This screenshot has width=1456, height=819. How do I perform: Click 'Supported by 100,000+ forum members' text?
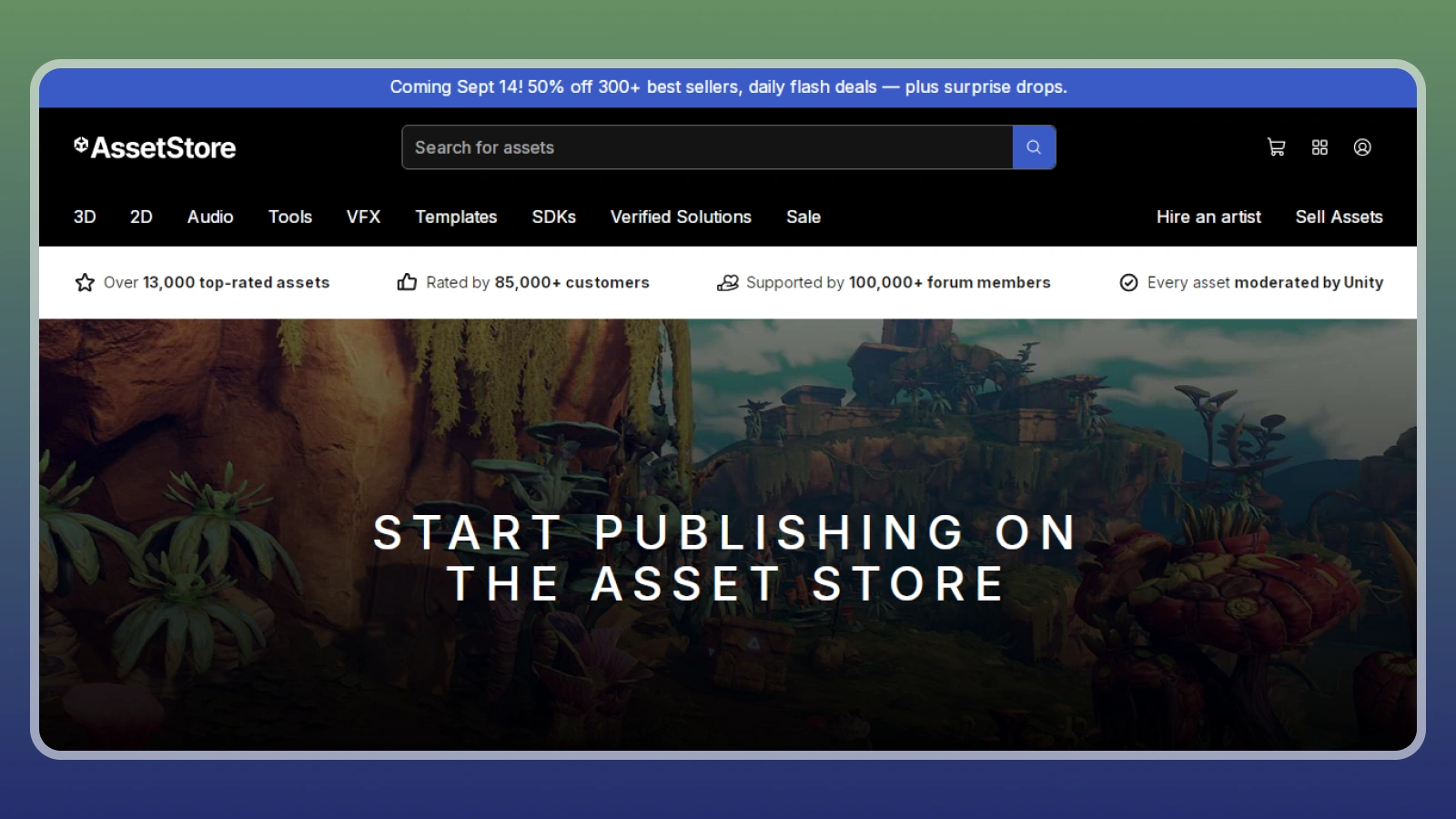coord(898,282)
